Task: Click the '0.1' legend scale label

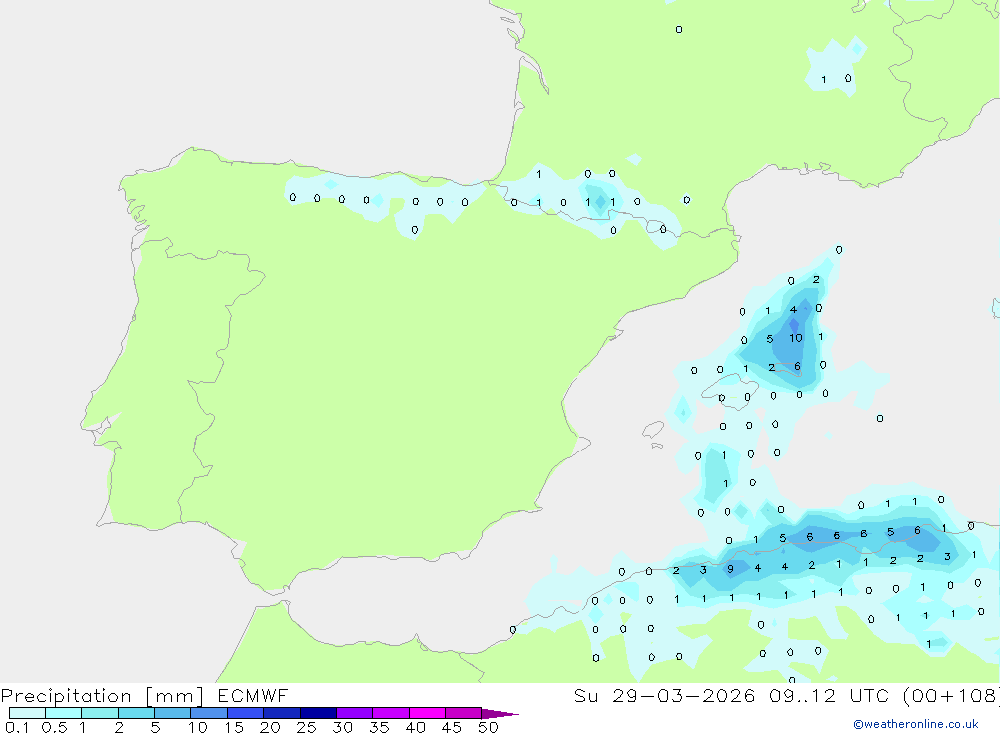Action: coord(17,727)
